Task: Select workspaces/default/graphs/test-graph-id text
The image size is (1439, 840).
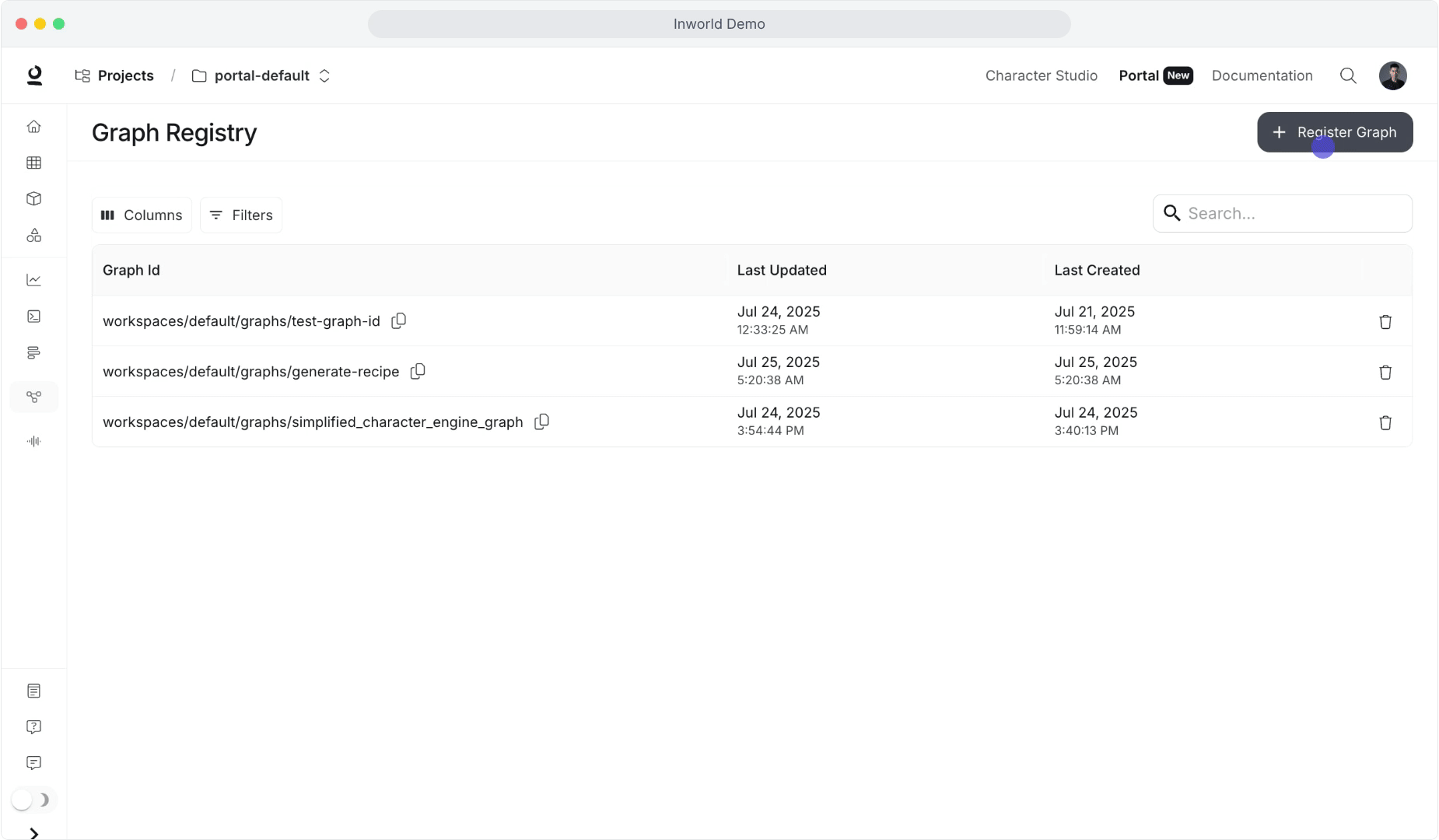Action: 241,321
